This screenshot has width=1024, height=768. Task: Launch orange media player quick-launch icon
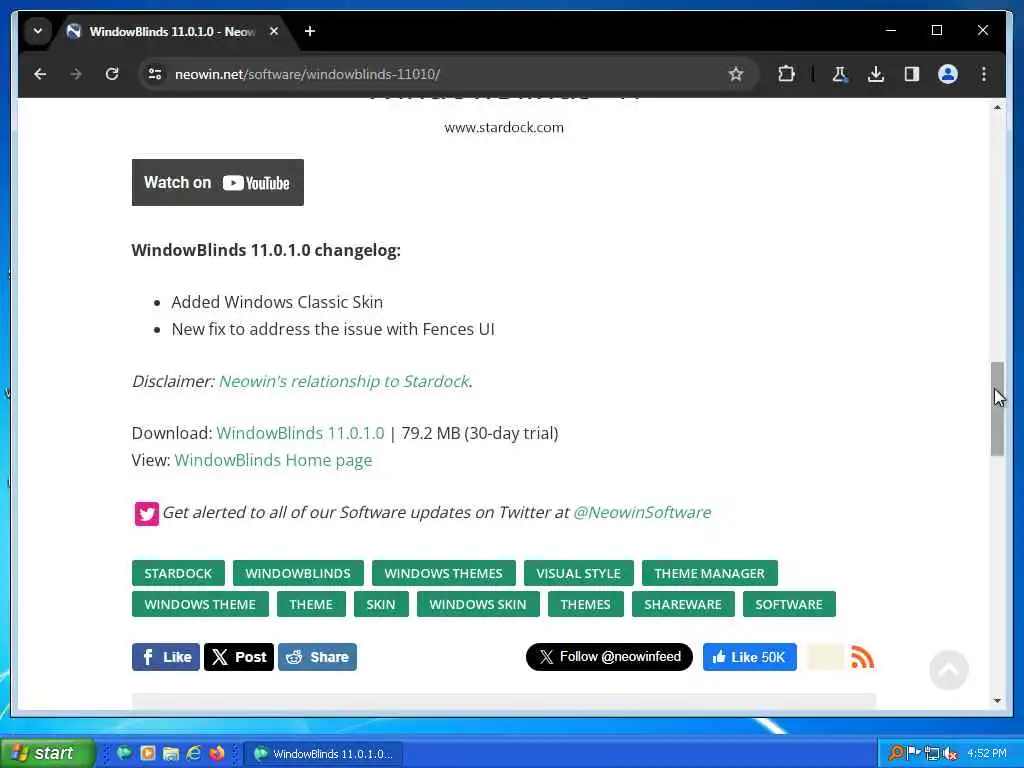click(148, 753)
